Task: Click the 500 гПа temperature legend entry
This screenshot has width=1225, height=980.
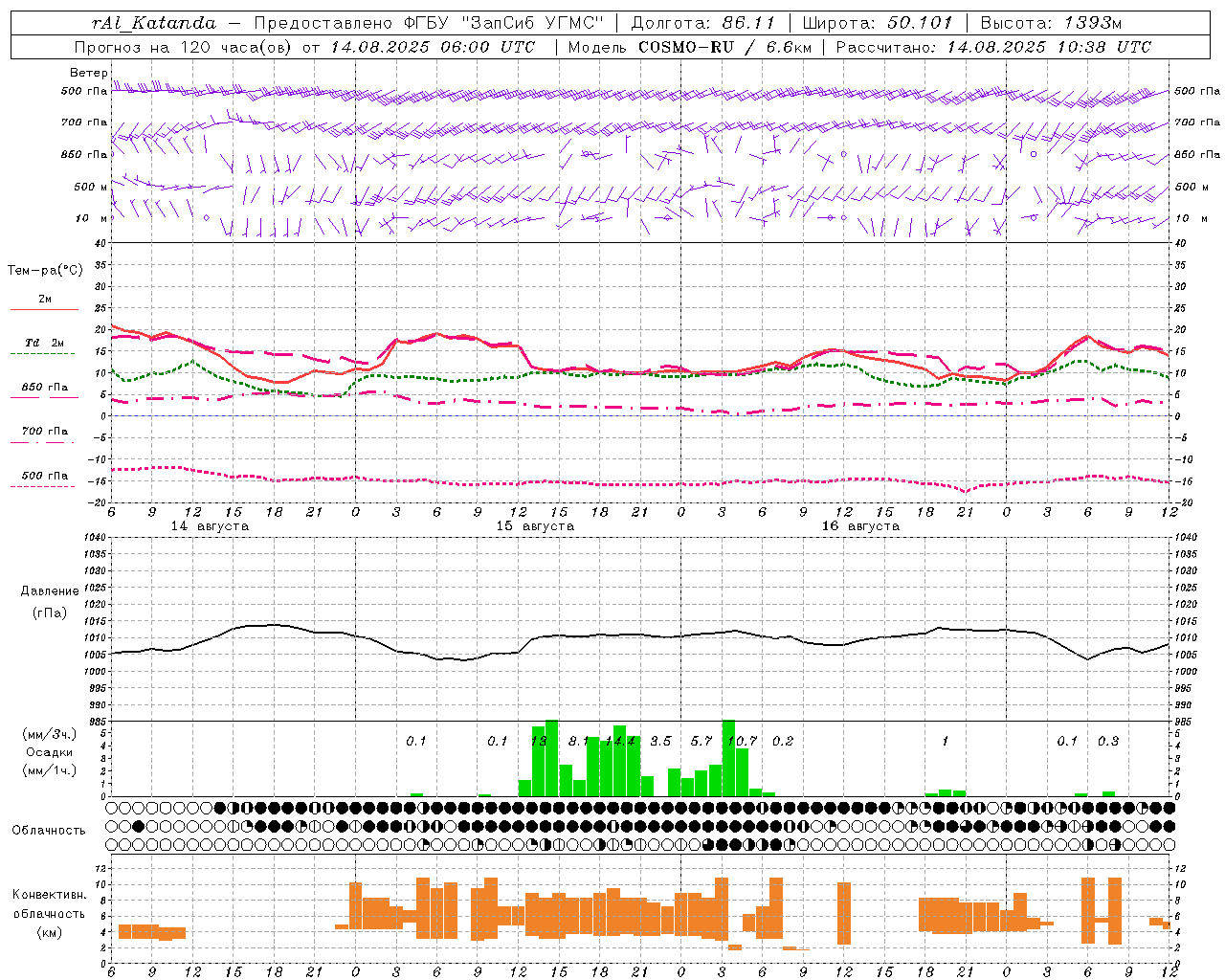Action: pyautogui.click(x=45, y=476)
